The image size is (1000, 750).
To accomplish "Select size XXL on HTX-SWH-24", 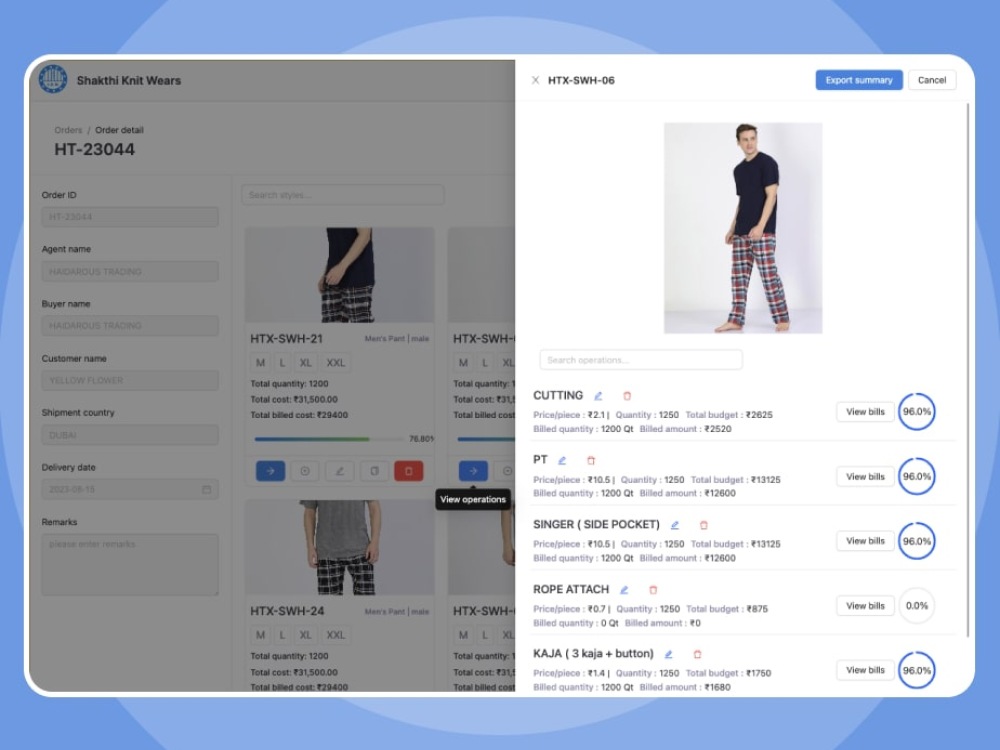I will click(335, 635).
